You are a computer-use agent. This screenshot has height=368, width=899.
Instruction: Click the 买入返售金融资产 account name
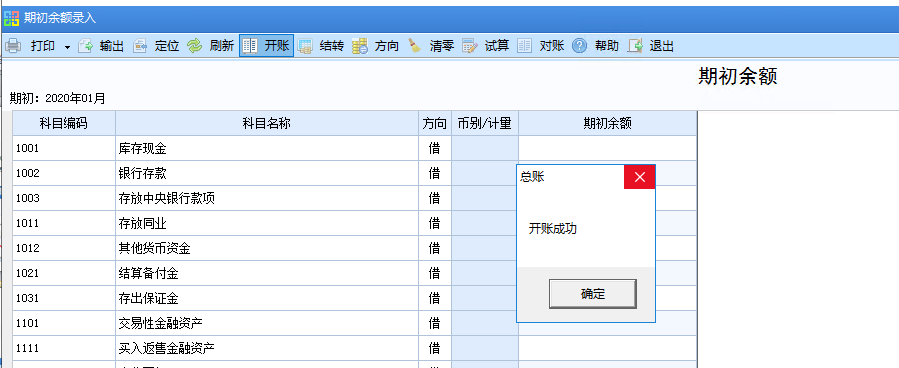pyautogui.click(x=166, y=348)
